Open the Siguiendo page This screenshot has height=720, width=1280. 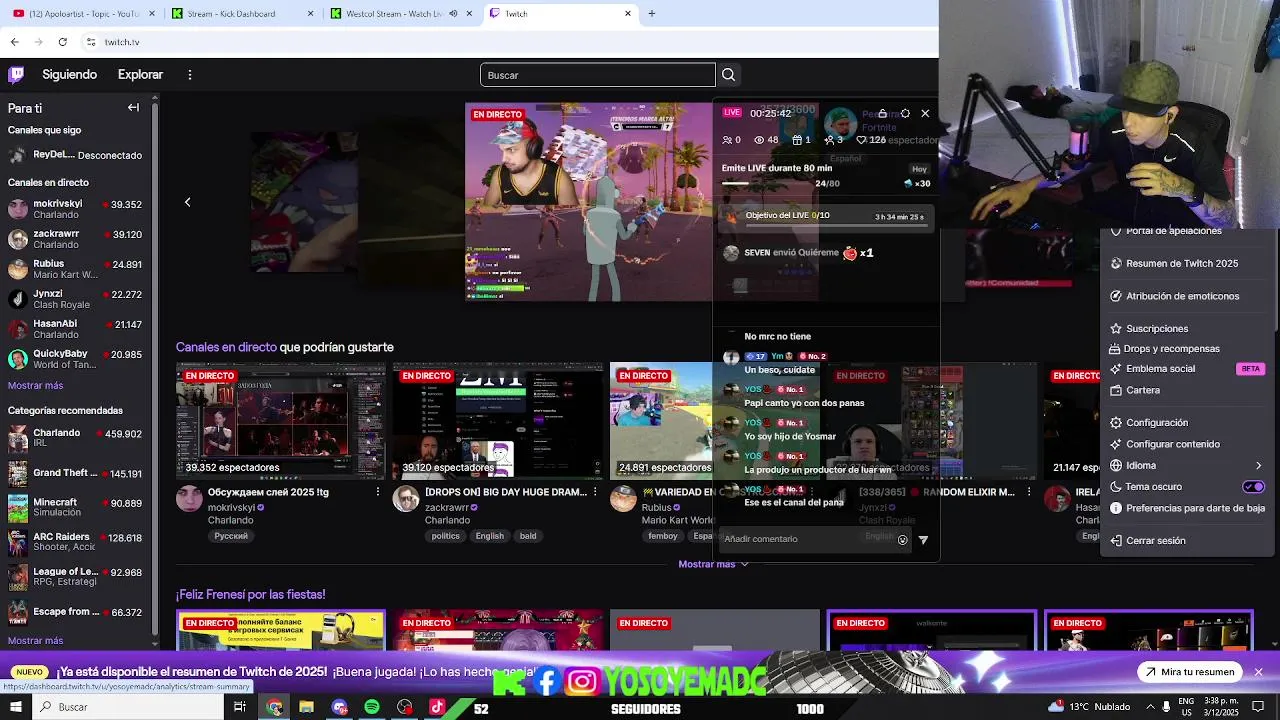click(x=69, y=75)
